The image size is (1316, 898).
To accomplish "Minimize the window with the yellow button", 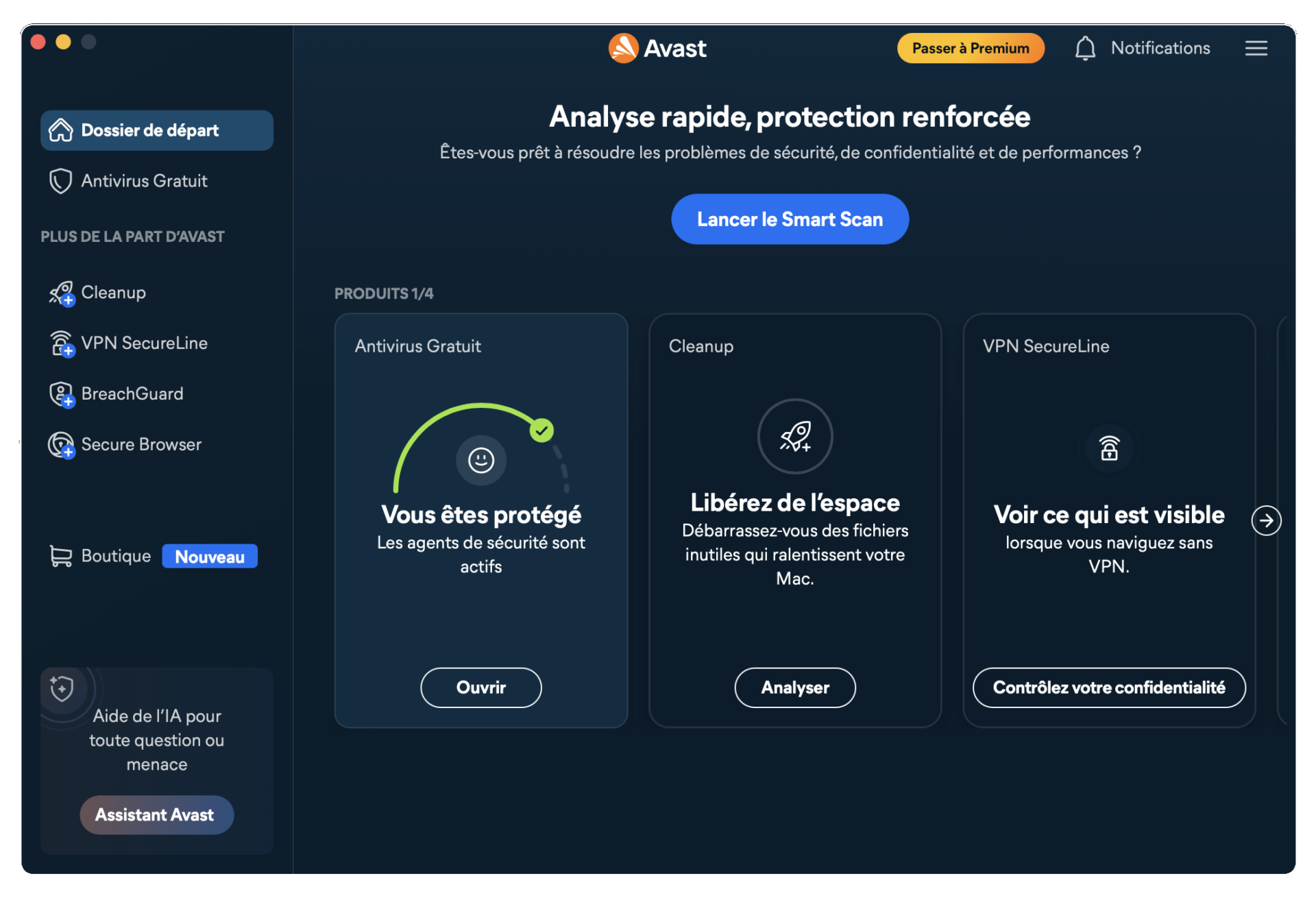I will point(63,42).
